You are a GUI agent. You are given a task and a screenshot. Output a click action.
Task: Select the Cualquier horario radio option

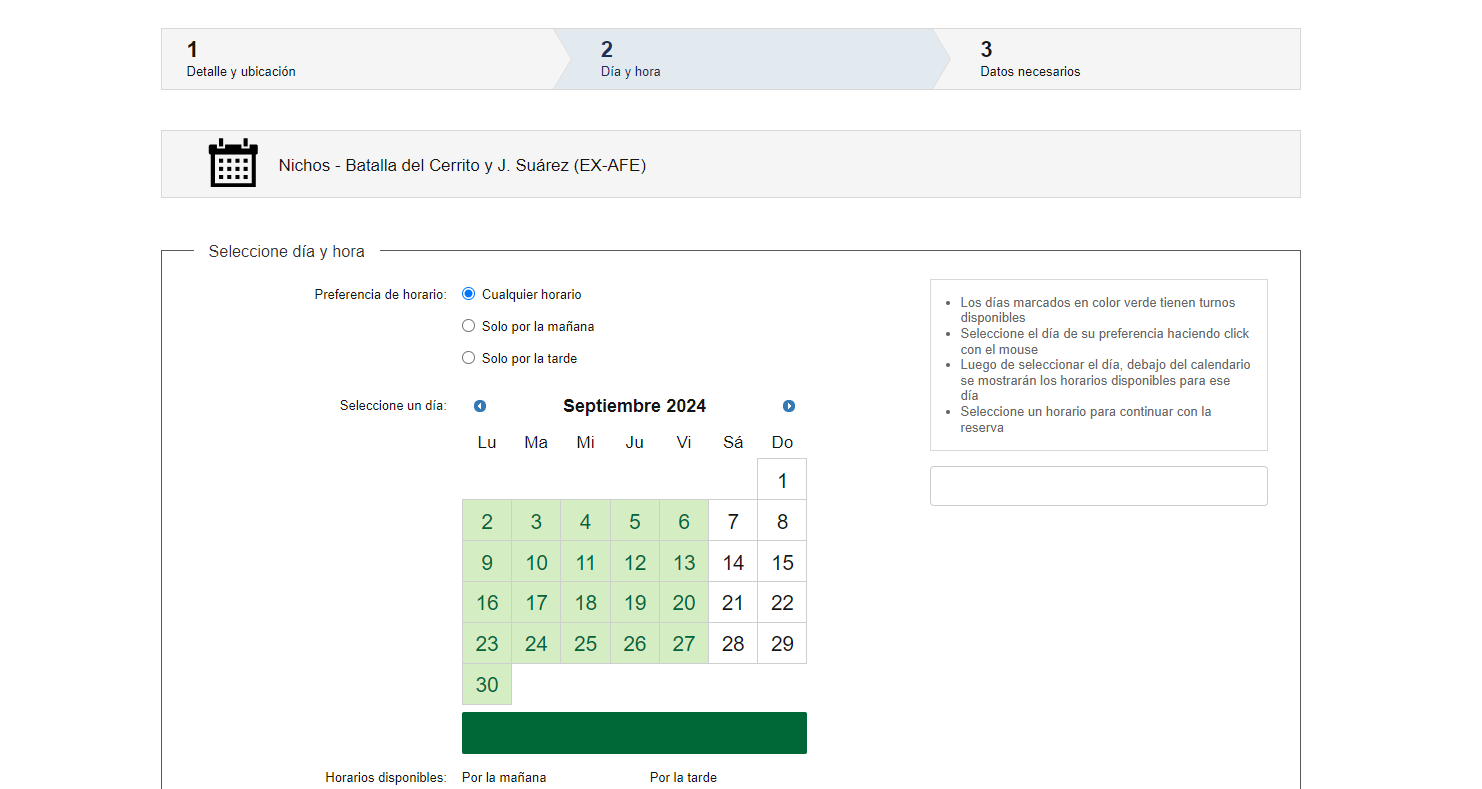coord(468,294)
